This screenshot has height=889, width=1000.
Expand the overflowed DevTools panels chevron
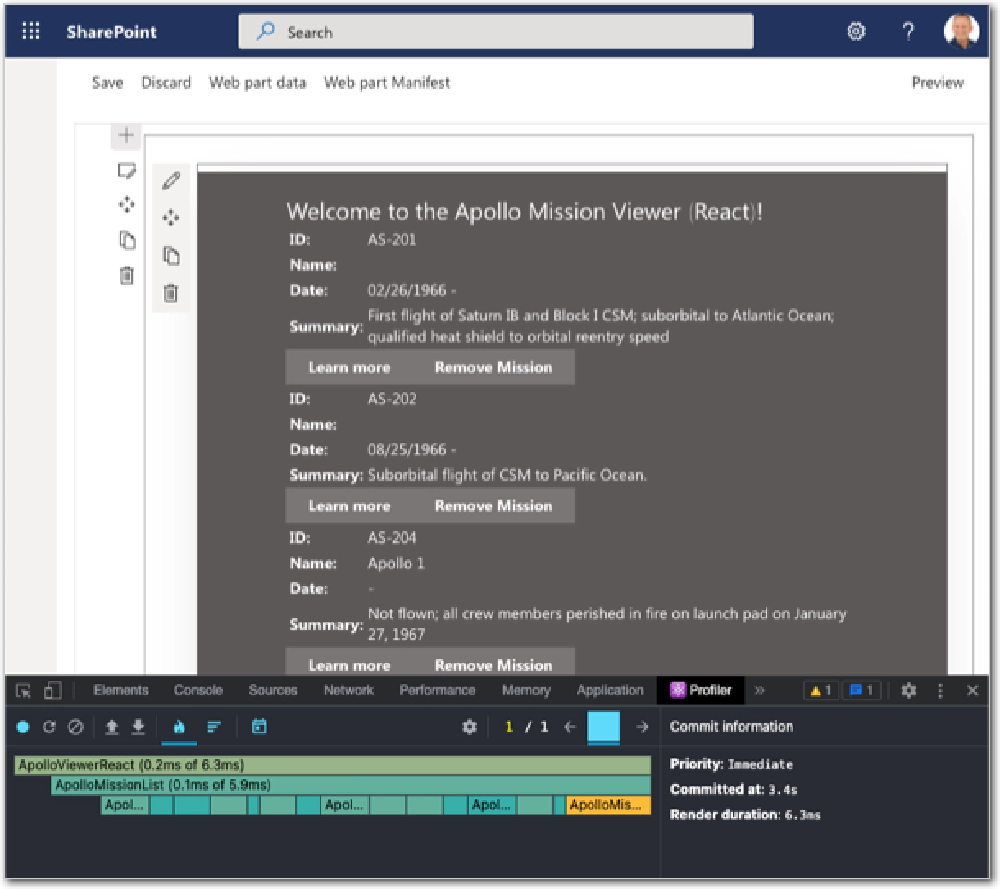click(761, 690)
